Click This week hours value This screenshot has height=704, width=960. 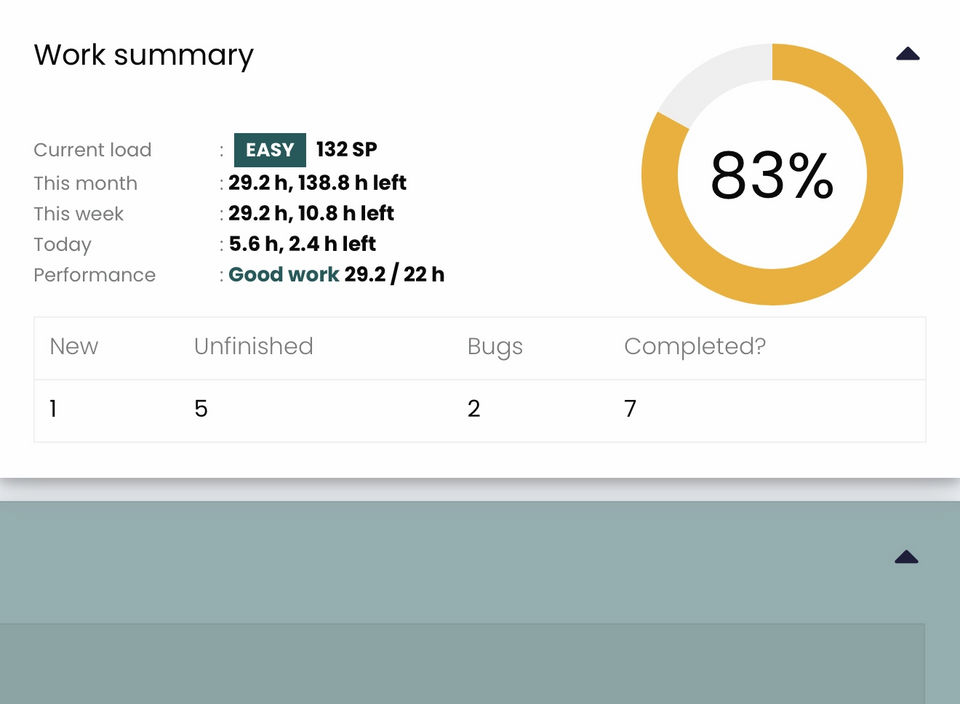click(x=311, y=213)
